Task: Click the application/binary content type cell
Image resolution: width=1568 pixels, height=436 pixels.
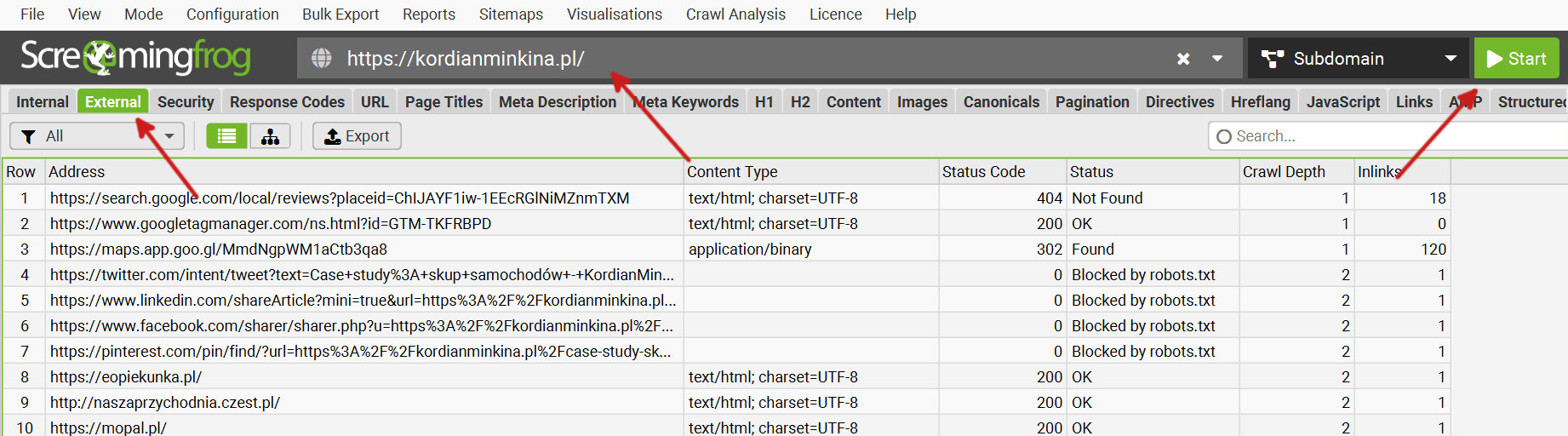Action: pos(810,250)
